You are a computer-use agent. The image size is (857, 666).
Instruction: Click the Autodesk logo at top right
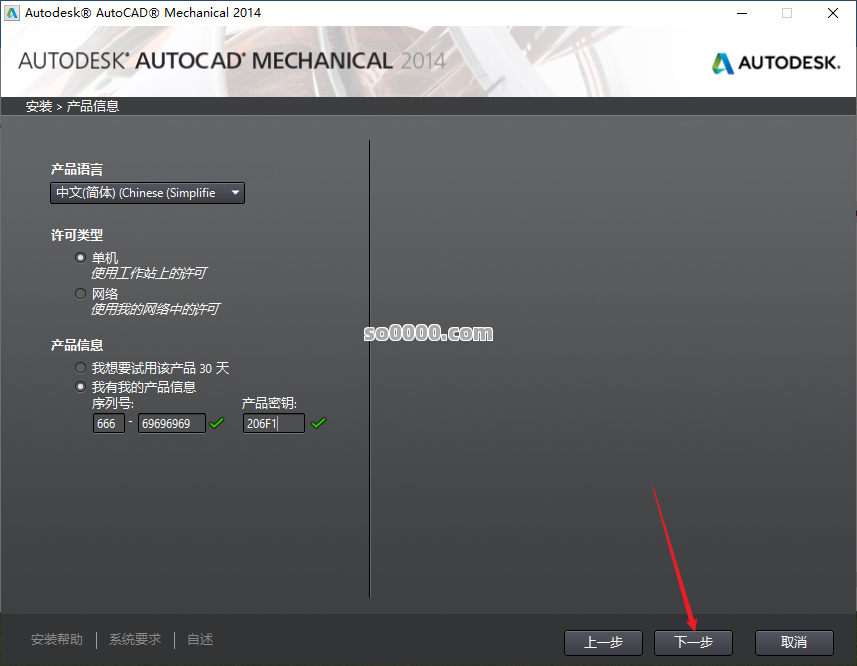pyautogui.click(x=775, y=62)
